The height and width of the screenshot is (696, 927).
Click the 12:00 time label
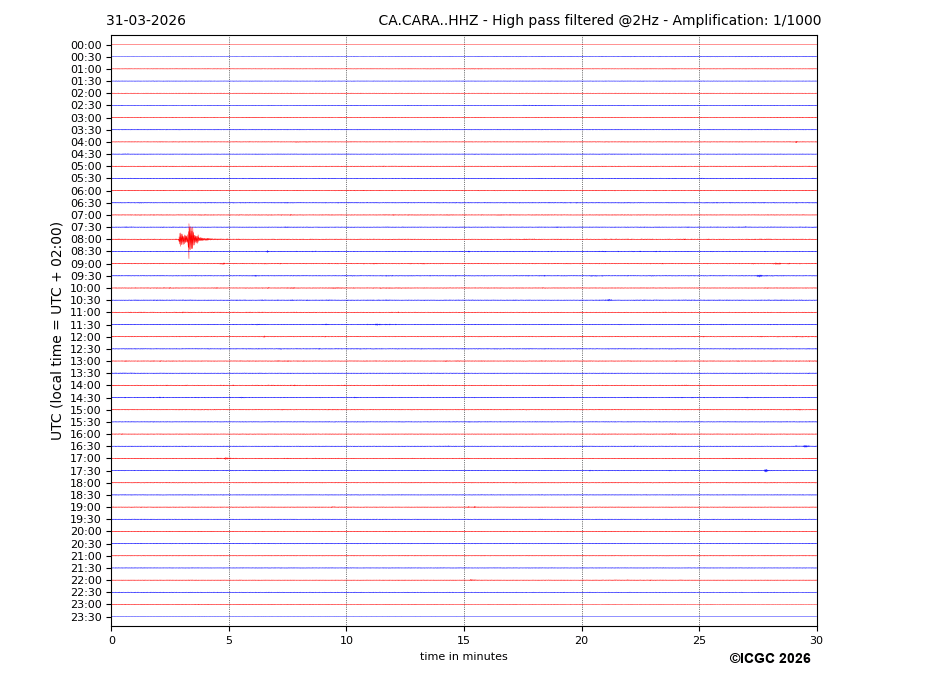point(86,337)
